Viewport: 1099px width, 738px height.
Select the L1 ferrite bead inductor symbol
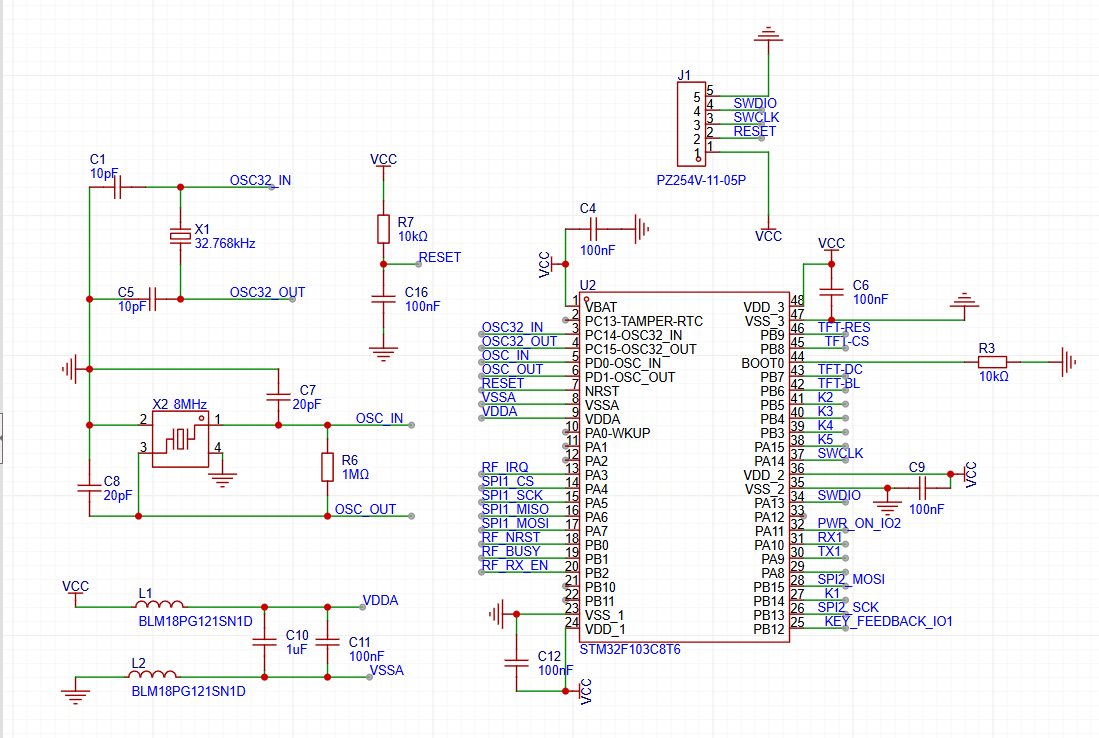pos(160,605)
